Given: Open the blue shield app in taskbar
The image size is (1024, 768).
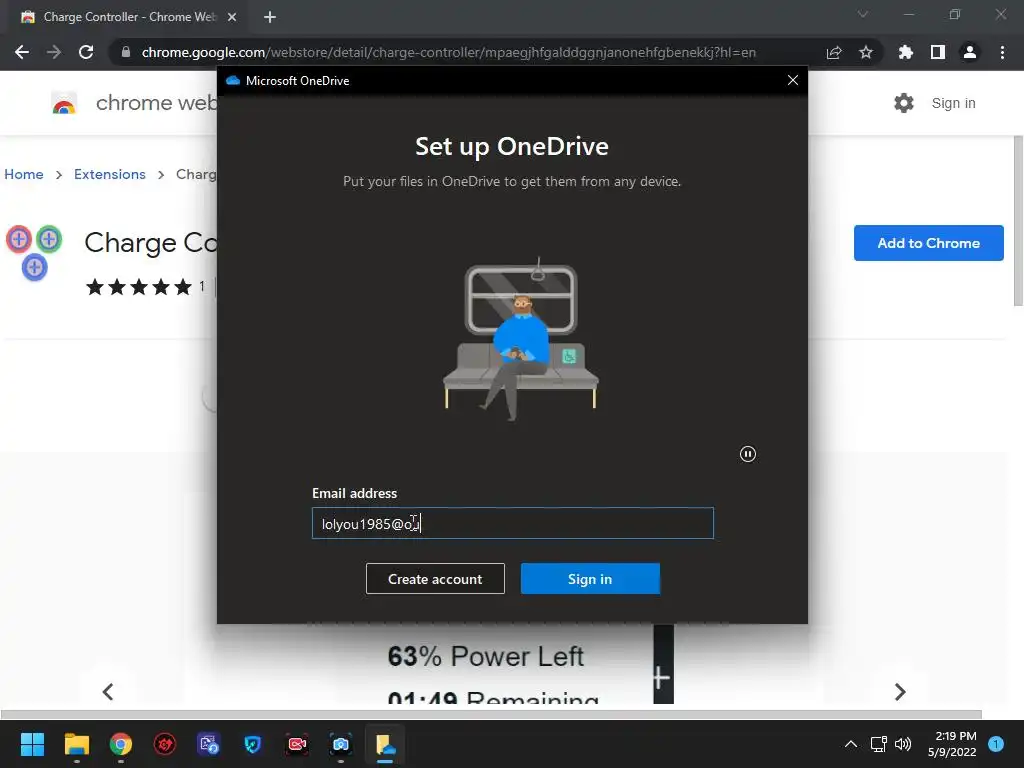Looking at the screenshot, I should [x=253, y=744].
